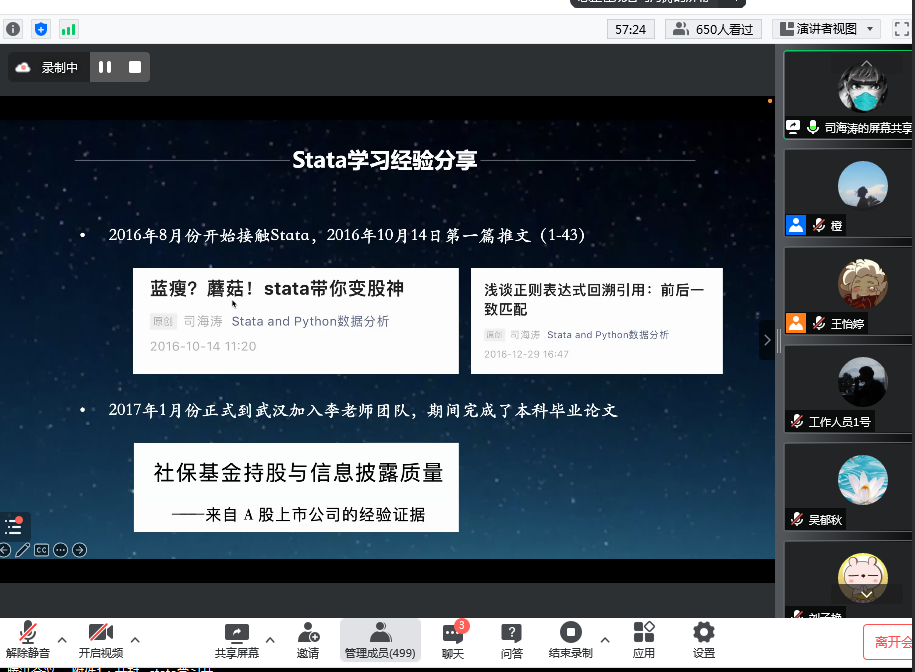Open the 应用 apps icon
This screenshot has height=672, width=915.
644,638
